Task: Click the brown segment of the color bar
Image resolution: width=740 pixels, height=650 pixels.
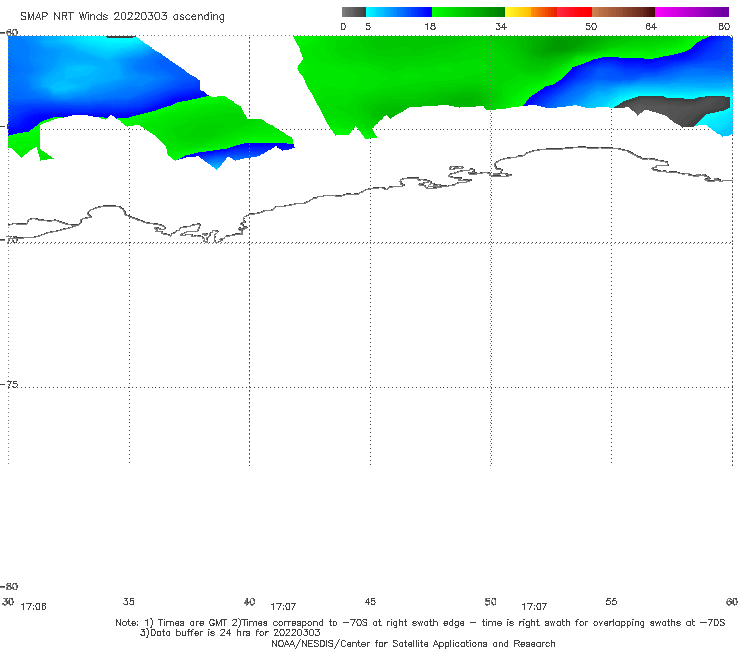Action: (623, 12)
